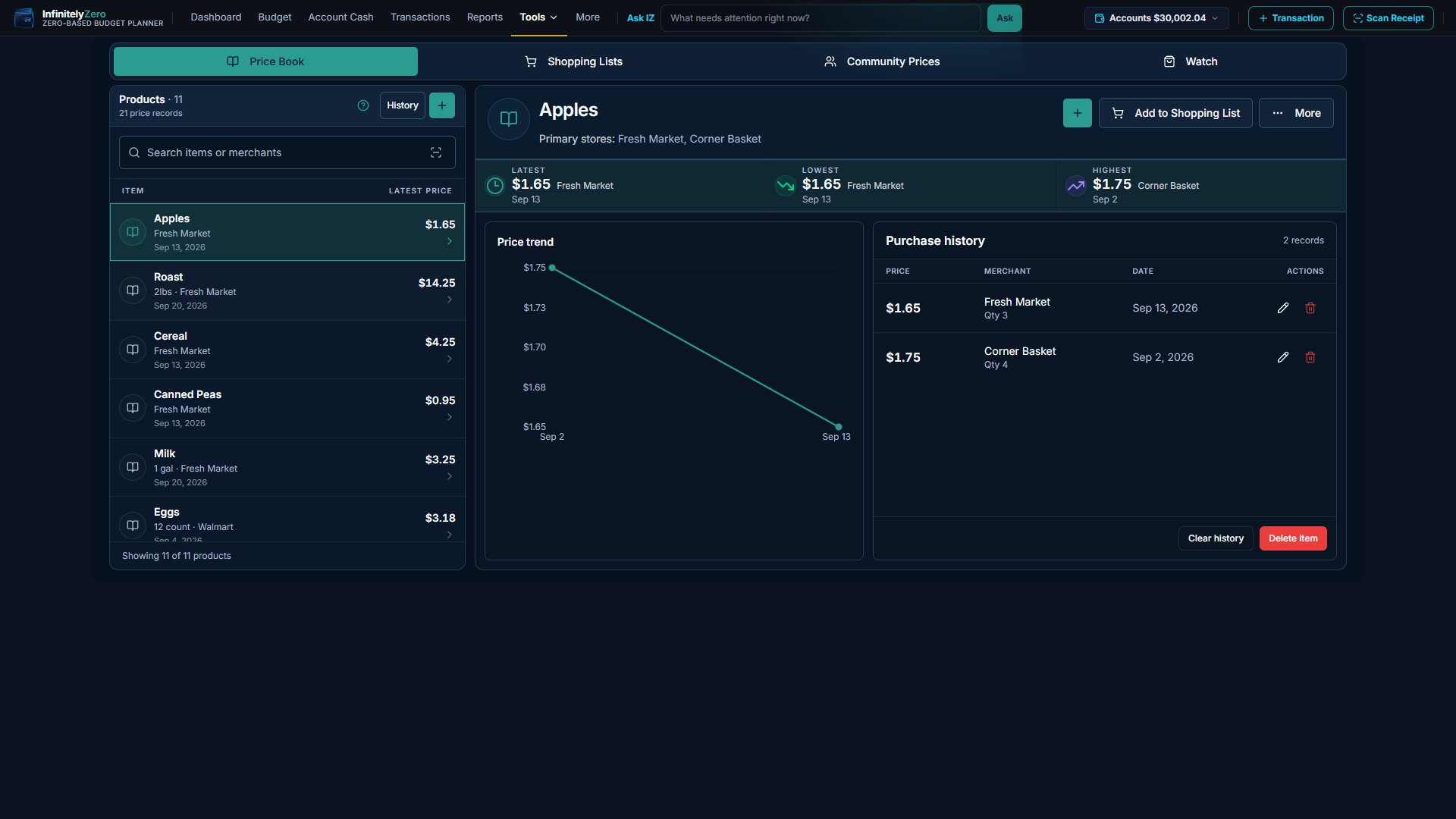Delete the Fresh Market $1.65 record
The image size is (1456, 819).
[x=1310, y=308]
